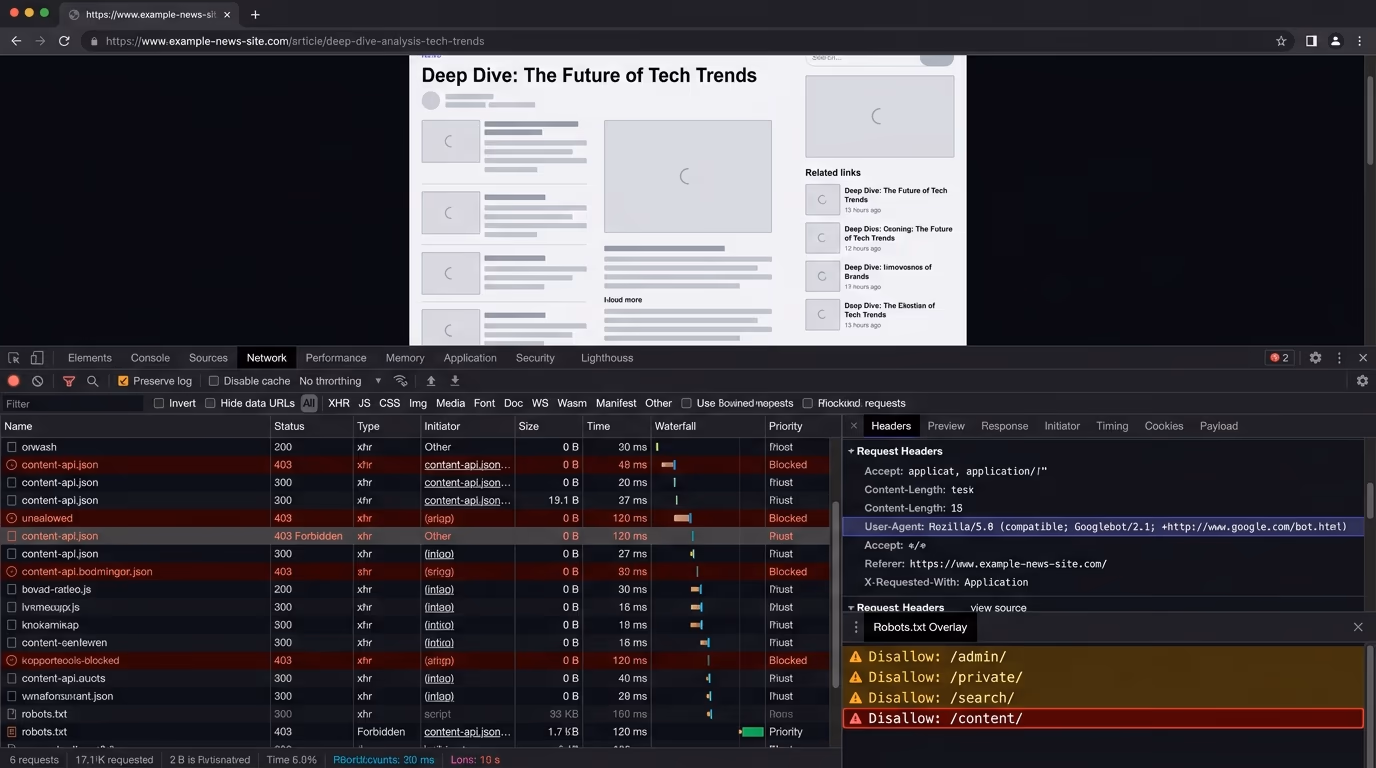
Task: Click the red error count badge
Action: point(1279,358)
